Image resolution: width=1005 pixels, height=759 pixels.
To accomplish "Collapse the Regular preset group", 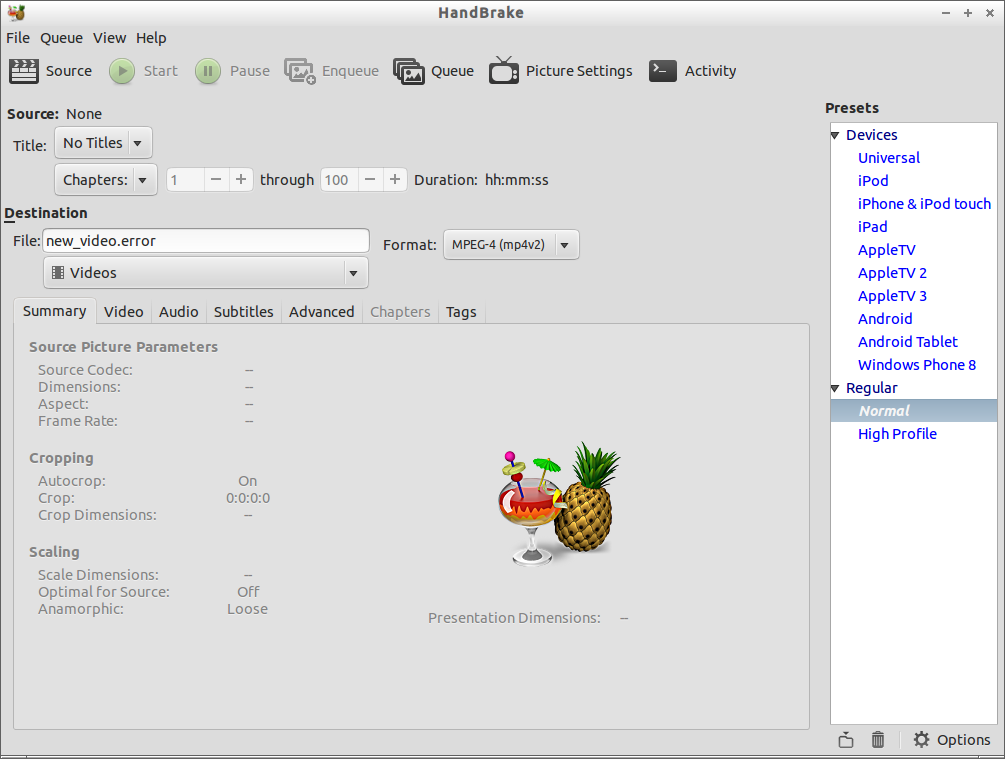I will [835, 388].
